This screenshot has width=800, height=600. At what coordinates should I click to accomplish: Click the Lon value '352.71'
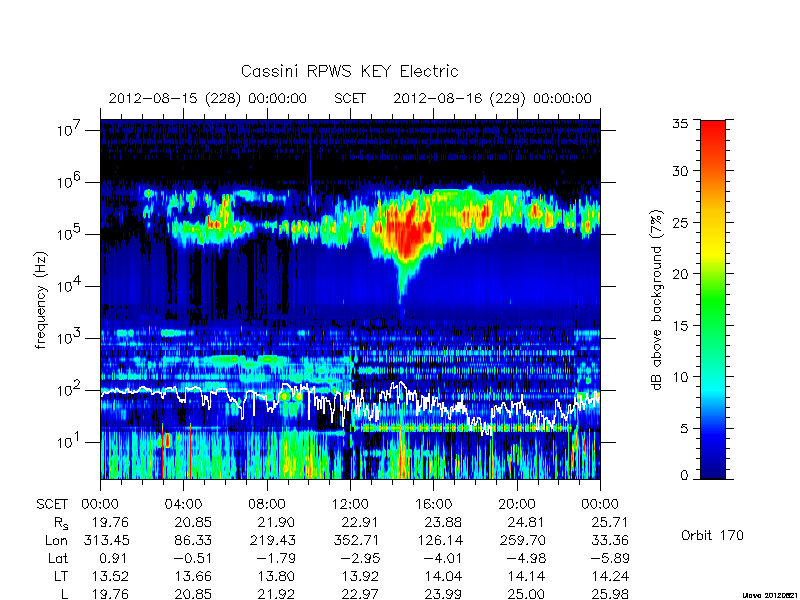pyautogui.click(x=355, y=540)
